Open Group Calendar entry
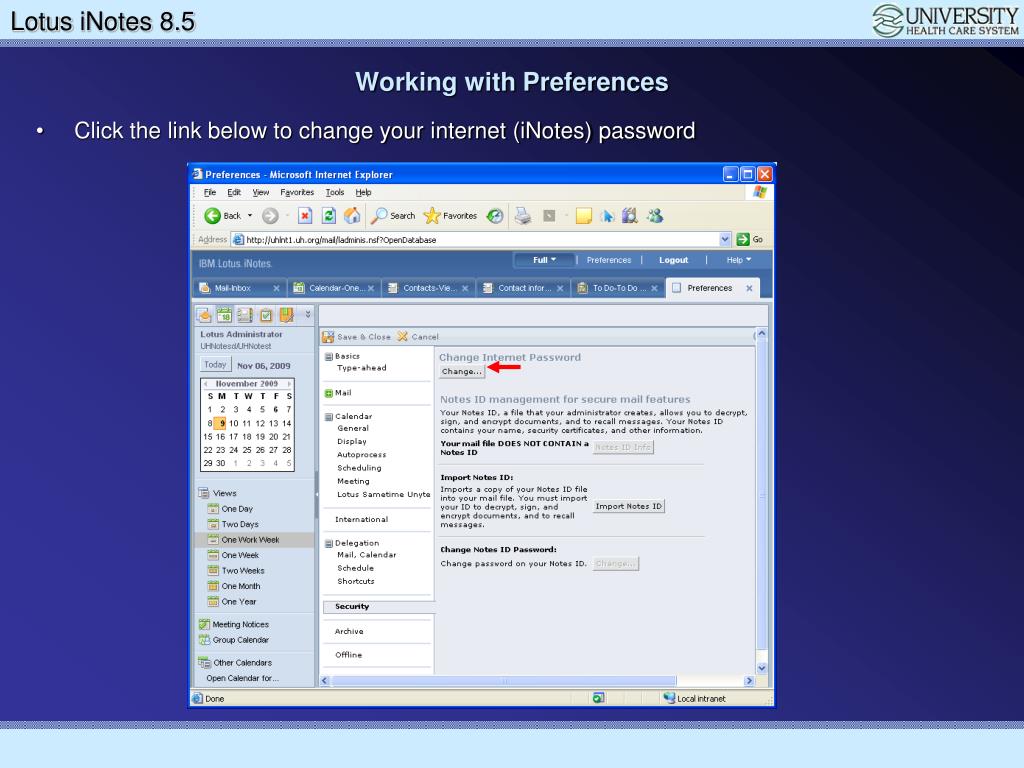 tap(234, 640)
